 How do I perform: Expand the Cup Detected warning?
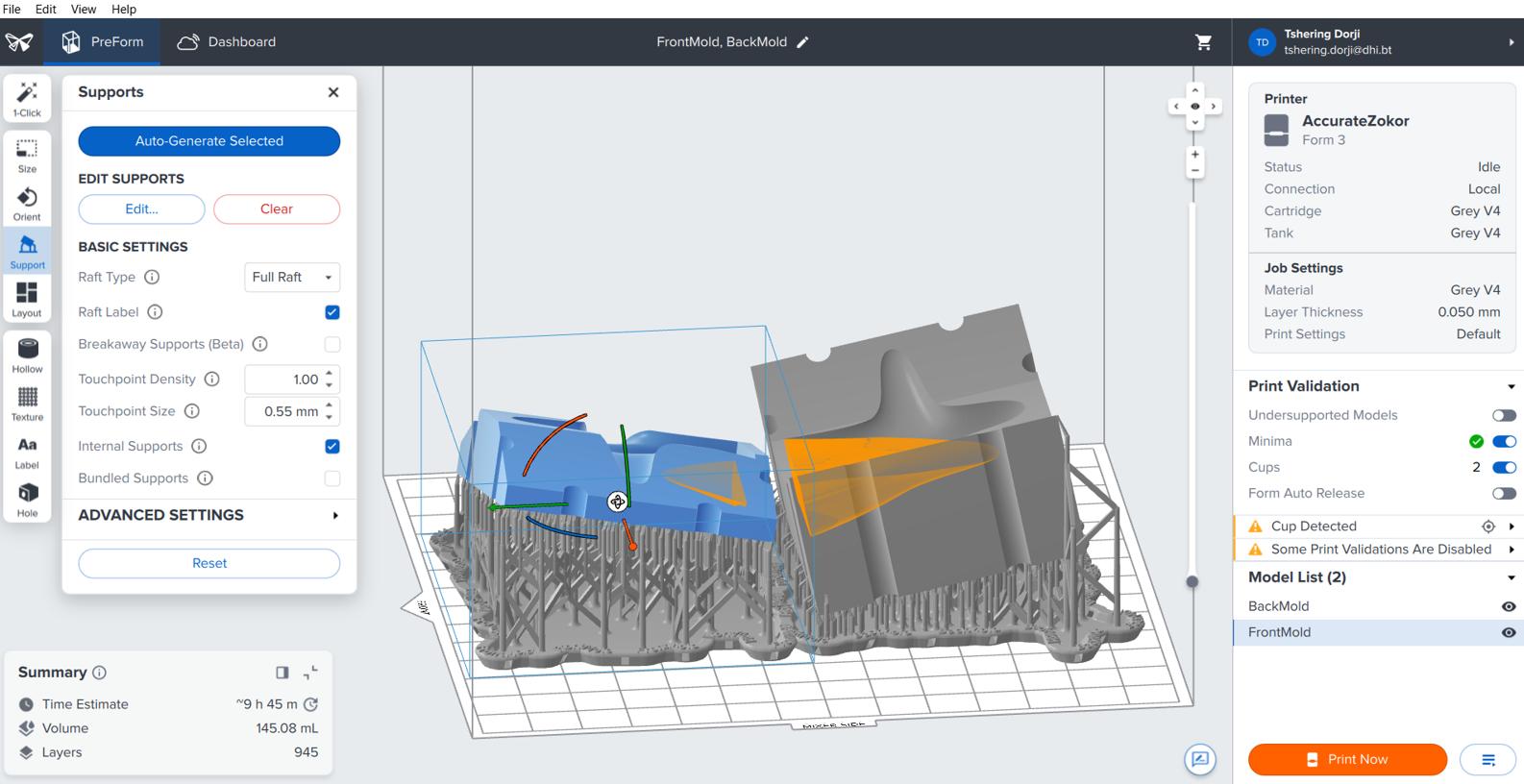point(1512,527)
